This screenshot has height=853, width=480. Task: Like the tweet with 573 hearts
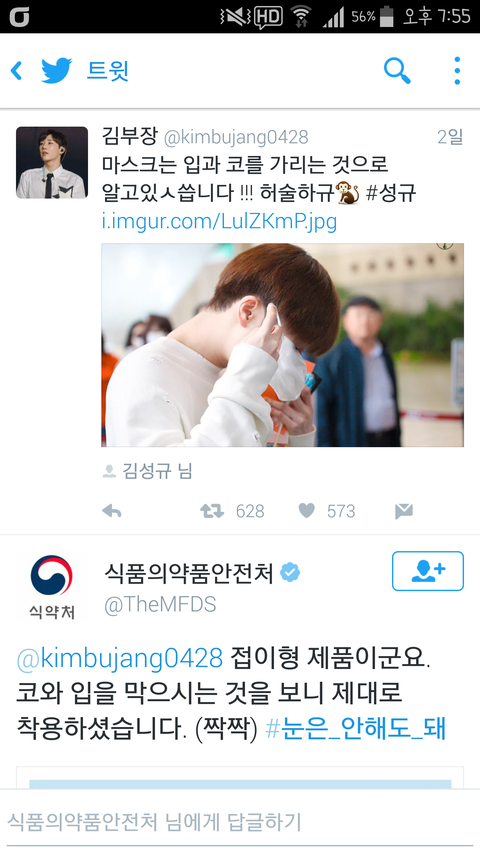click(x=307, y=511)
